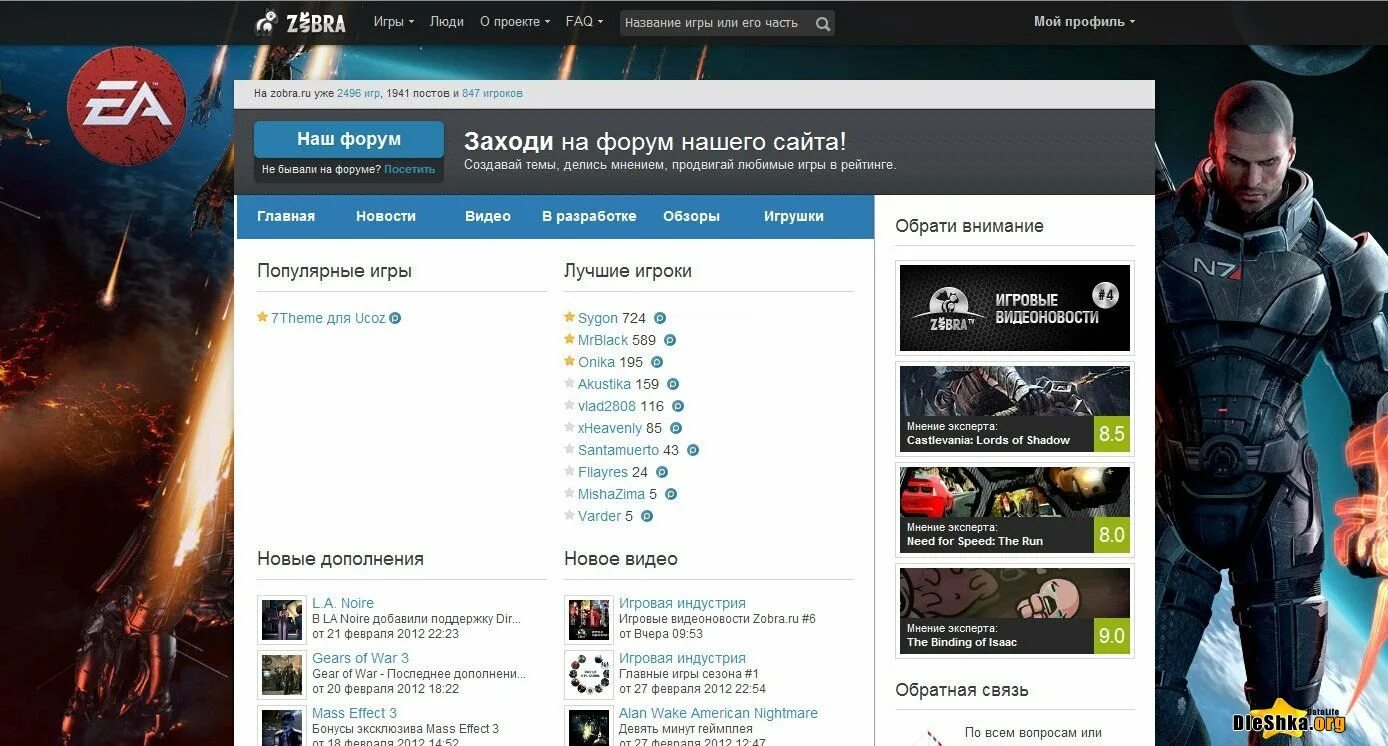Screen dimensions: 1388x746
Task: Click grey star next to Fllayres
Action: click(x=569, y=471)
